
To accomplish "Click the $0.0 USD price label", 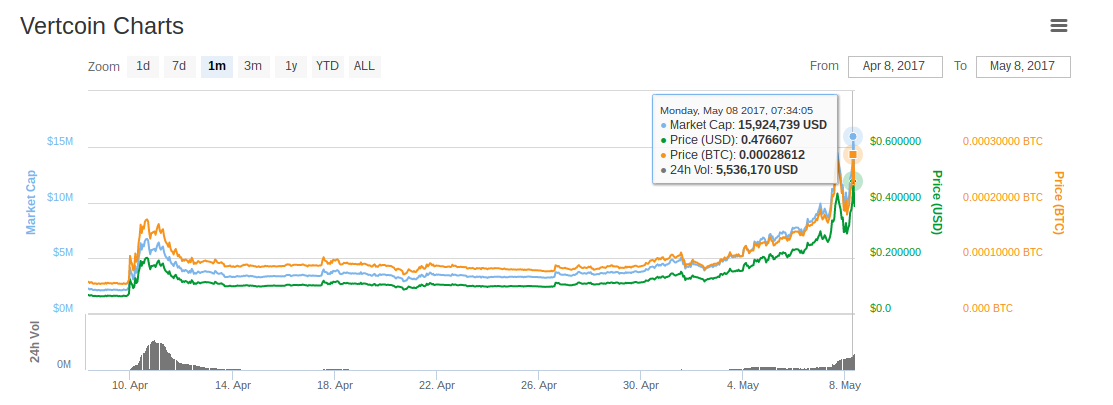I will click(x=880, y=309).
